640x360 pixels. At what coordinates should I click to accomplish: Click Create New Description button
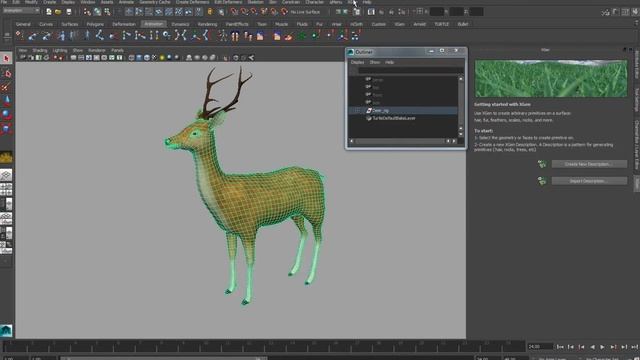click(589, 164)
